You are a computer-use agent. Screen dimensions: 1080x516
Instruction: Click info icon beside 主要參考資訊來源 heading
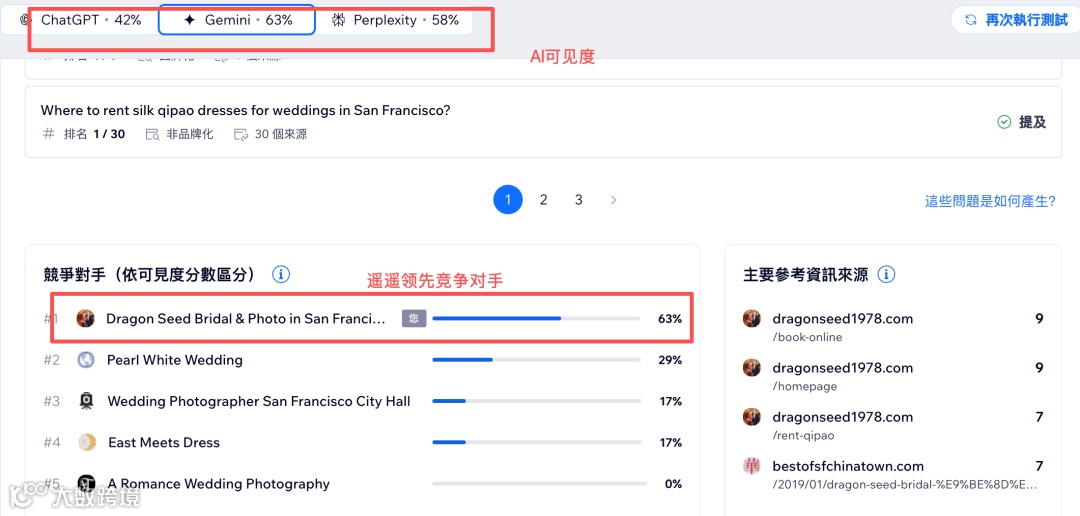tap(886, 274)
